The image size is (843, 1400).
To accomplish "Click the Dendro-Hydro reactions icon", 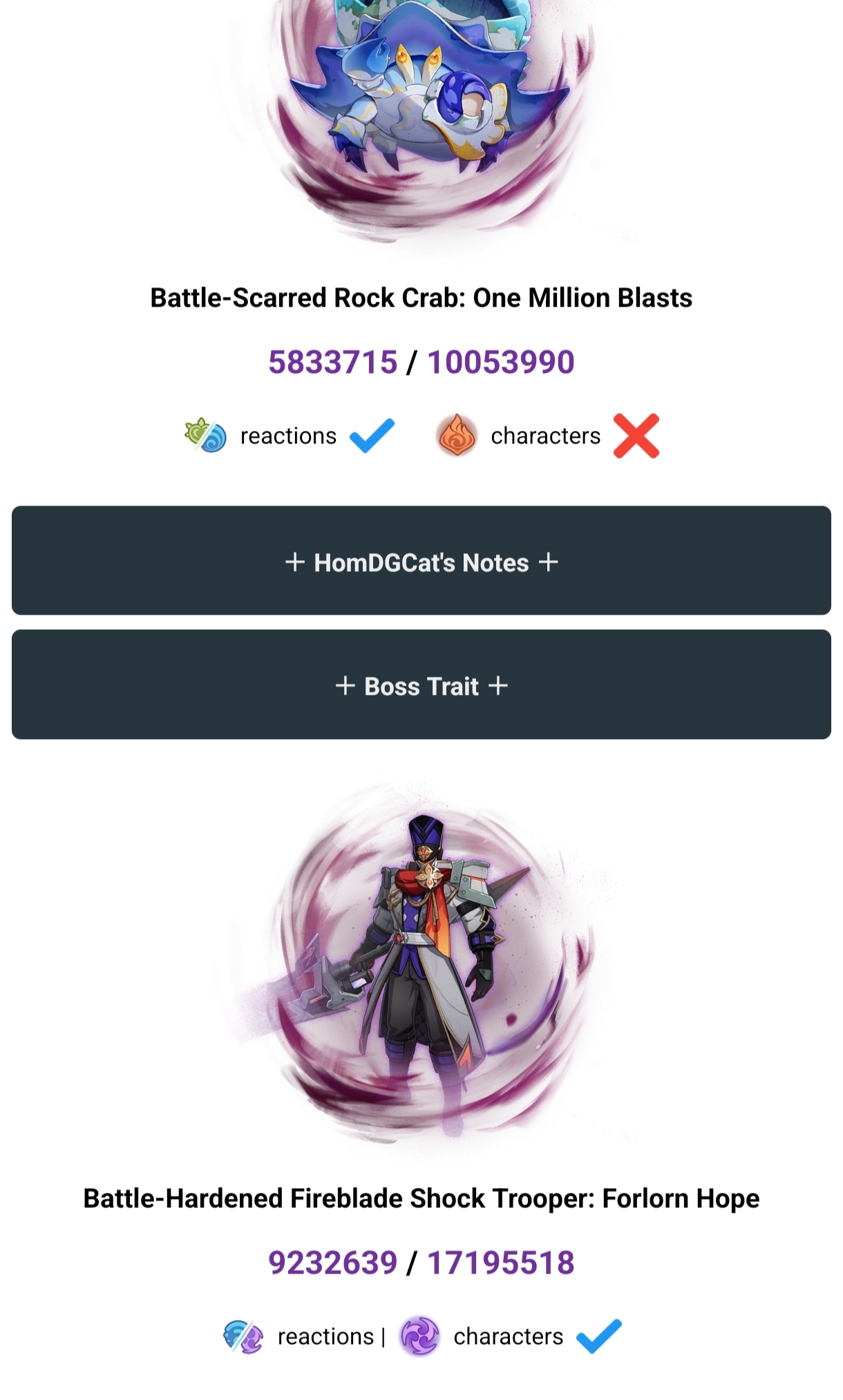I will tap(205, 435).
